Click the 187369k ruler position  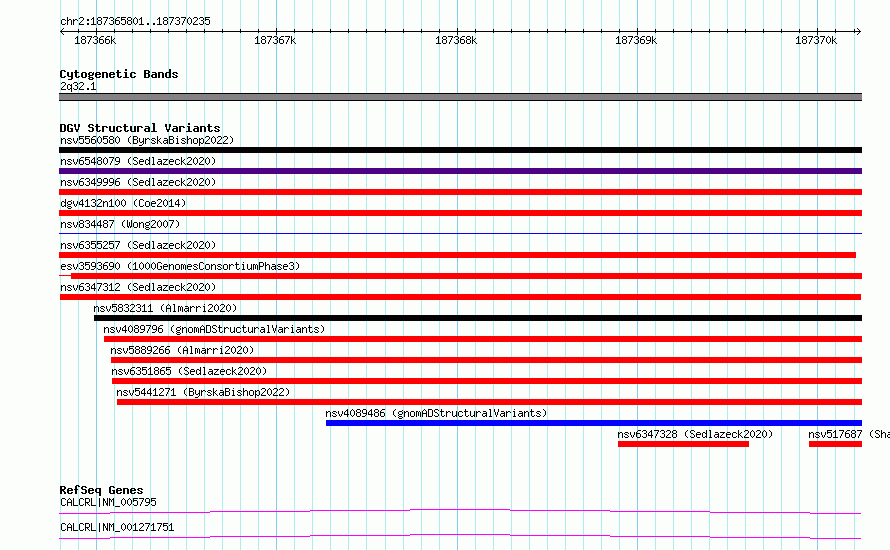[636, 40]
